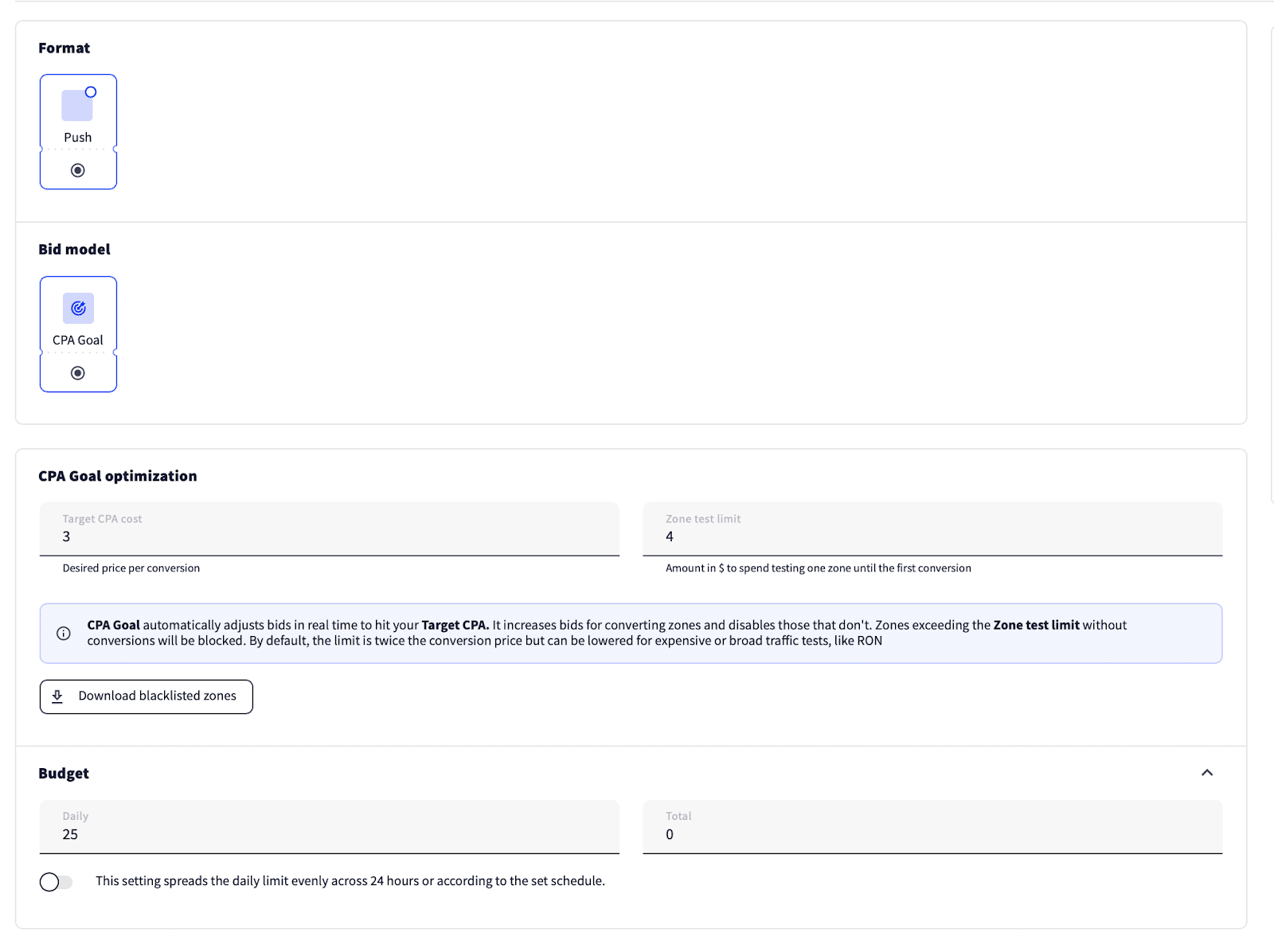Click the download arrow icon for blacklisted zones
Image resolution: width=1274 pixels, height=952 pixels.
tap(57, 696)
